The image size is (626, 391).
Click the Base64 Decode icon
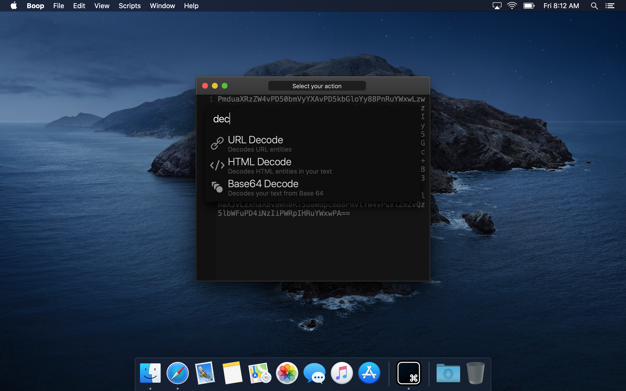(x=217, y=187)
